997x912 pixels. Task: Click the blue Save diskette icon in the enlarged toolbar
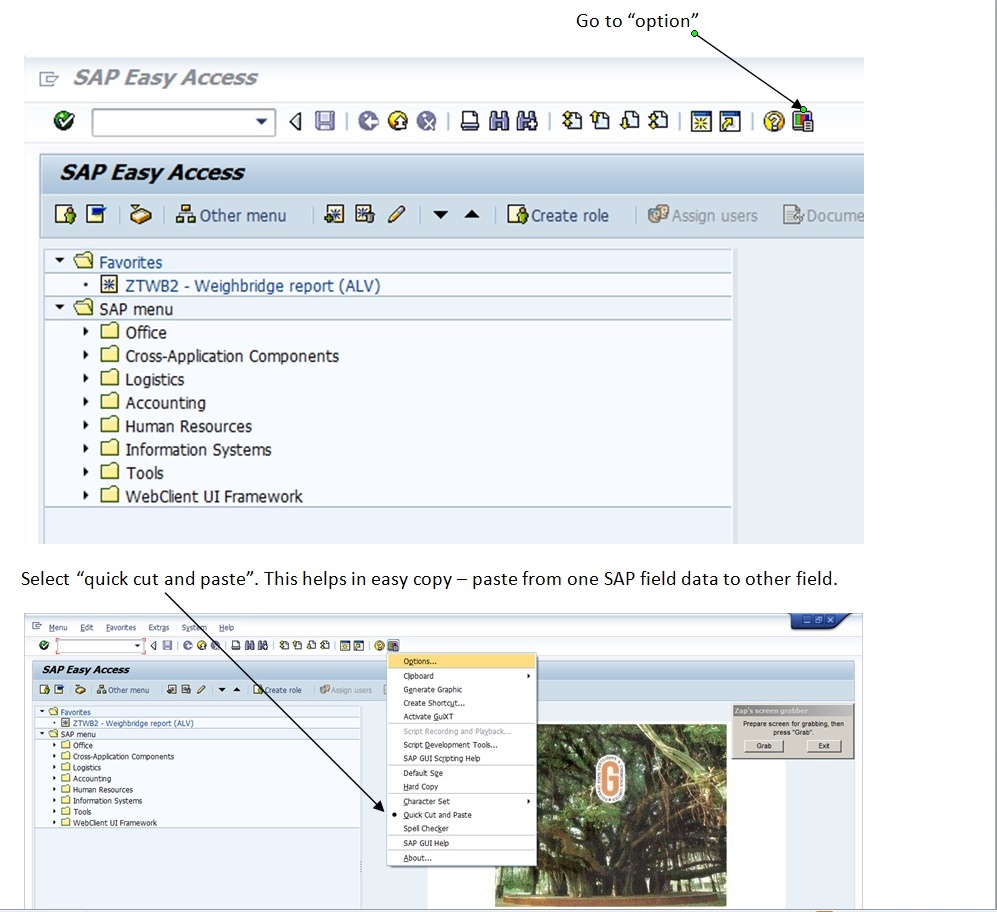coord(325,121)
